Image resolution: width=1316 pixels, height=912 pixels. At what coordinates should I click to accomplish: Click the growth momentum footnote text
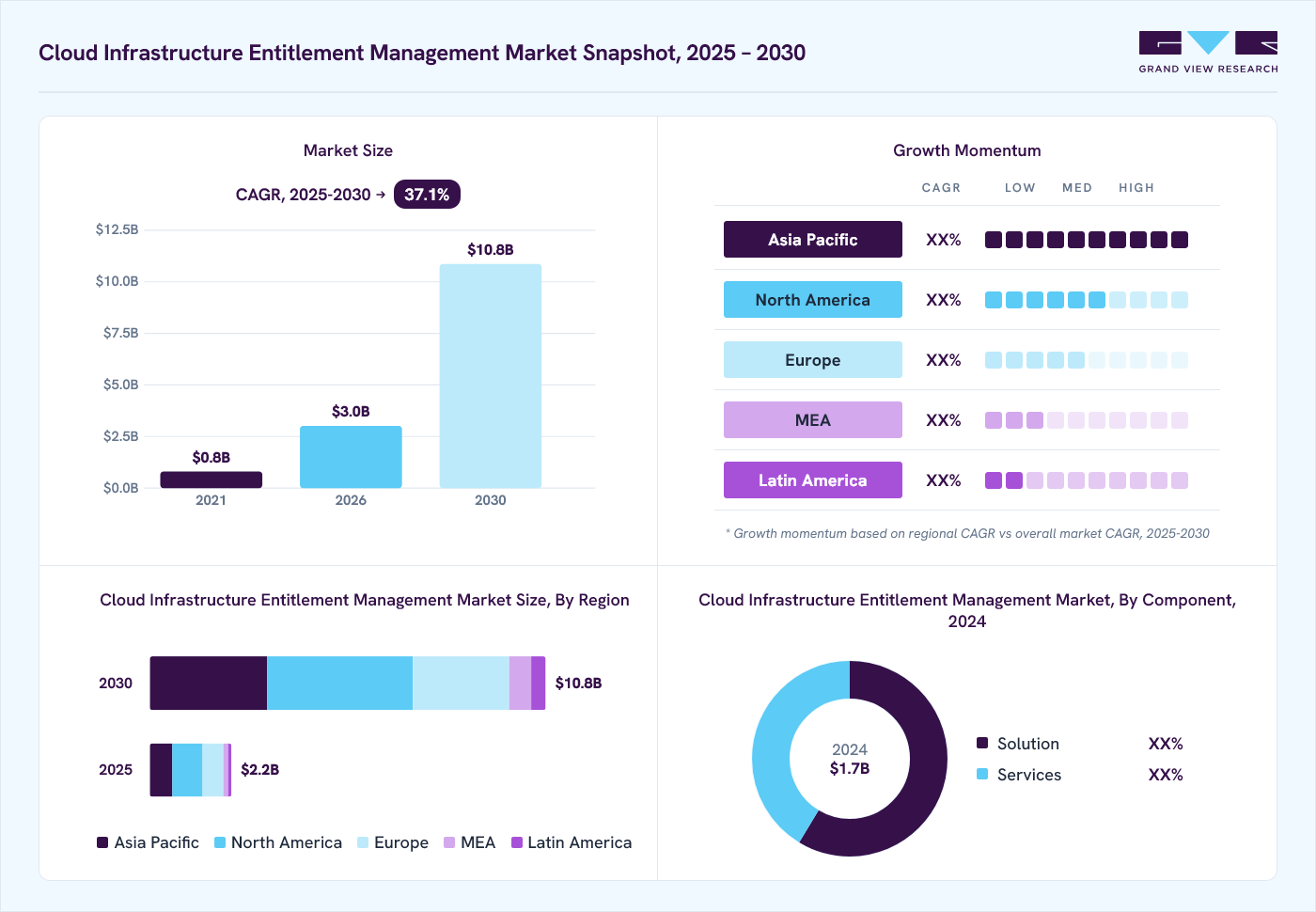coord(967,533)
